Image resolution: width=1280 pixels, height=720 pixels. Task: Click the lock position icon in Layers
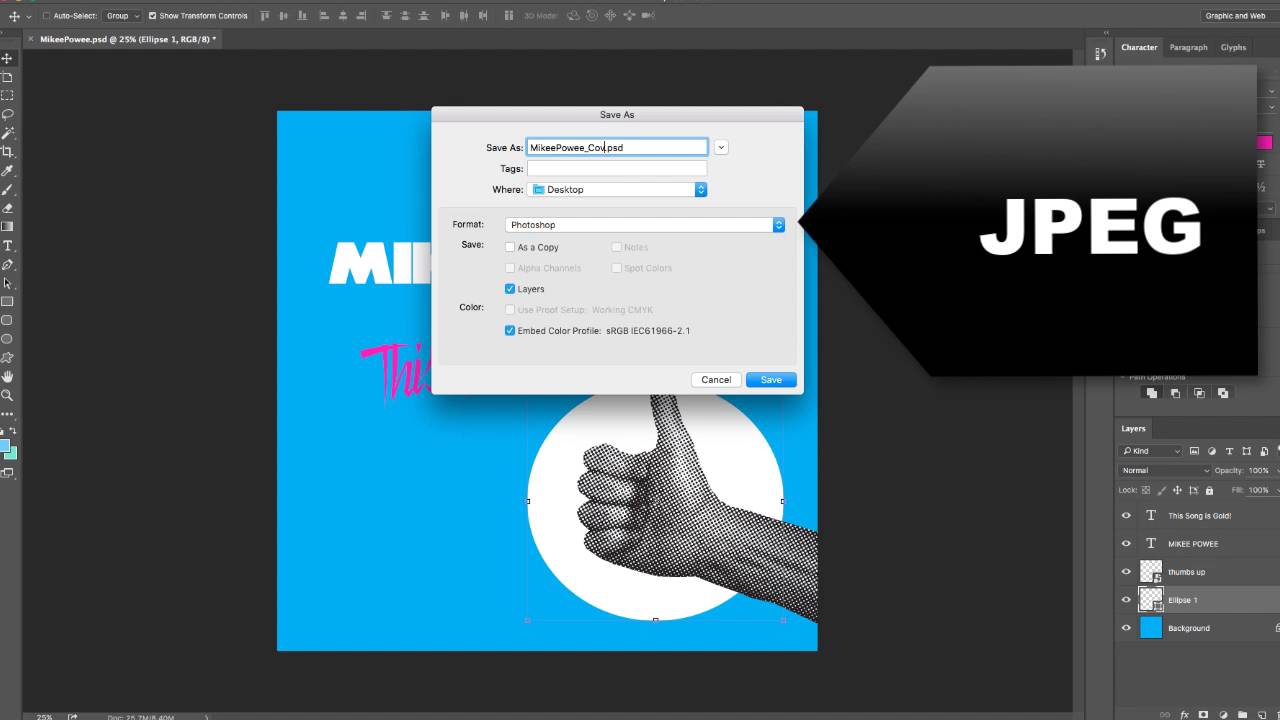point(1177,490)
